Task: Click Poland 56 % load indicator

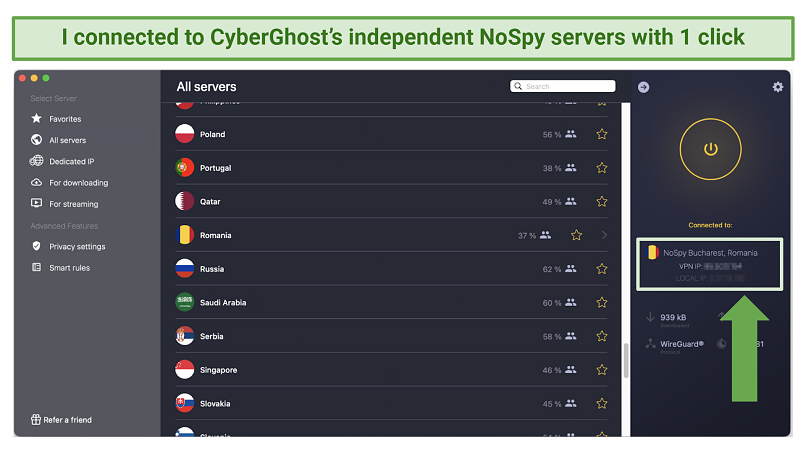Action: click(559, 134)
